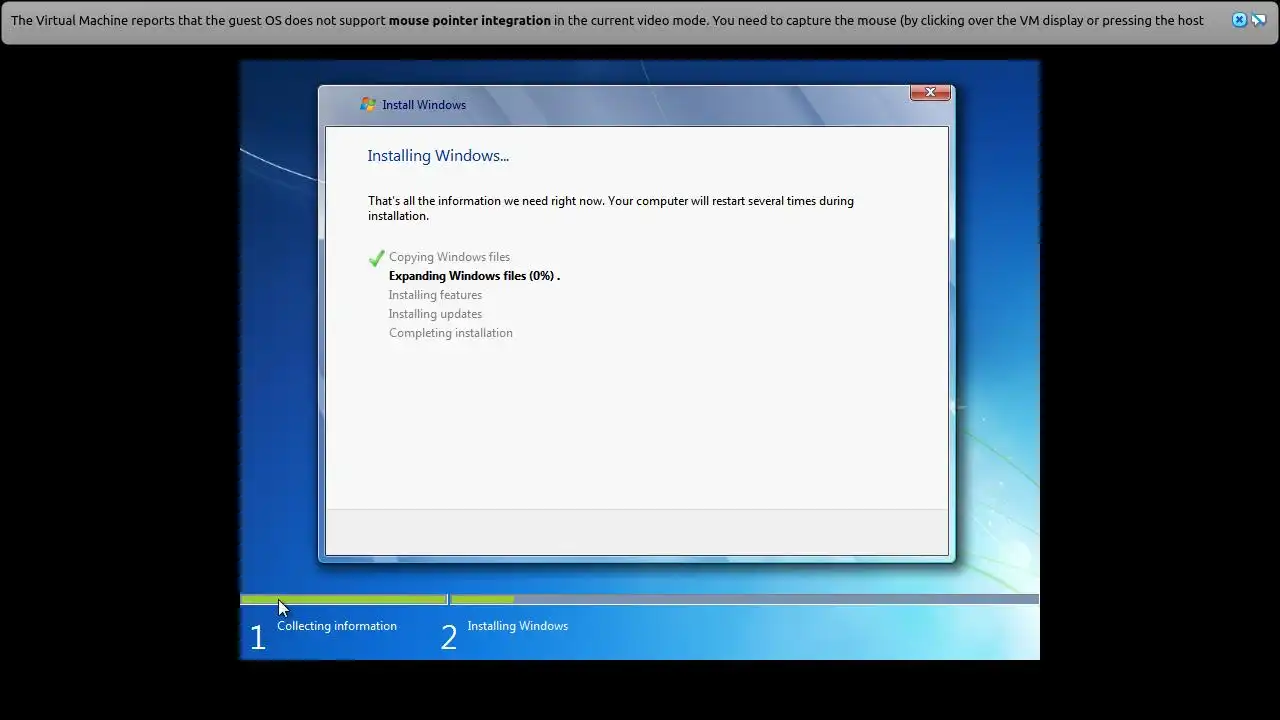Click the restart information paragraph

611,208
